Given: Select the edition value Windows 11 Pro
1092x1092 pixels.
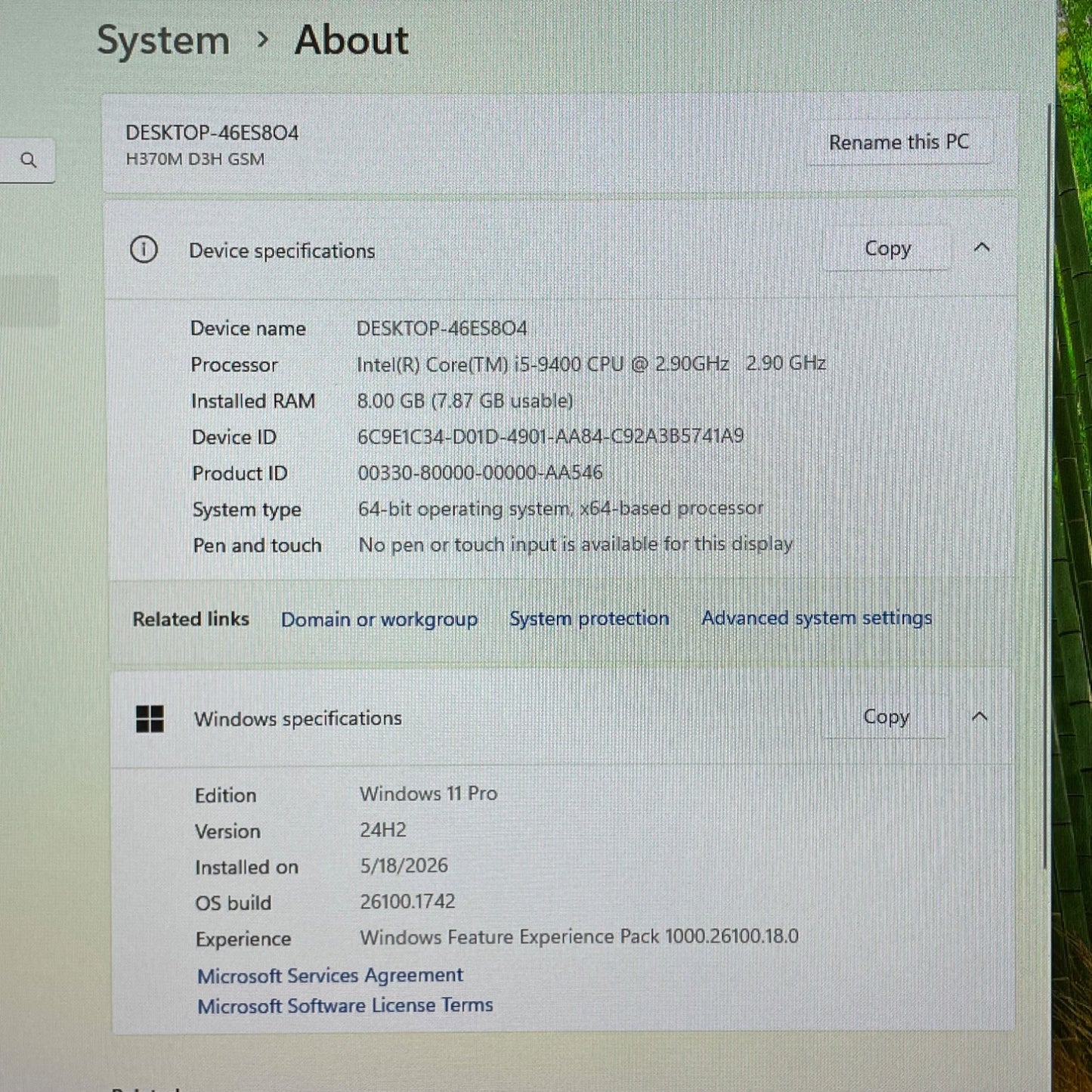Looking at the screenshot, I should (428, 793).
